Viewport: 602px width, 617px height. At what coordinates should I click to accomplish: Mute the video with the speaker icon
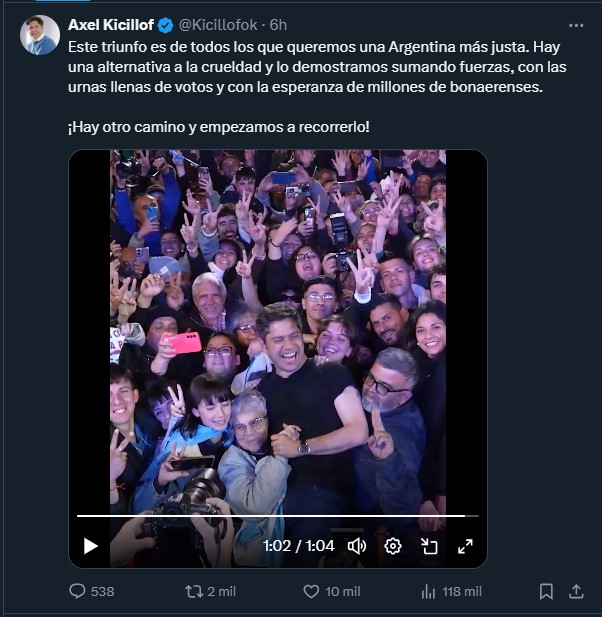(x=357, y=546)
